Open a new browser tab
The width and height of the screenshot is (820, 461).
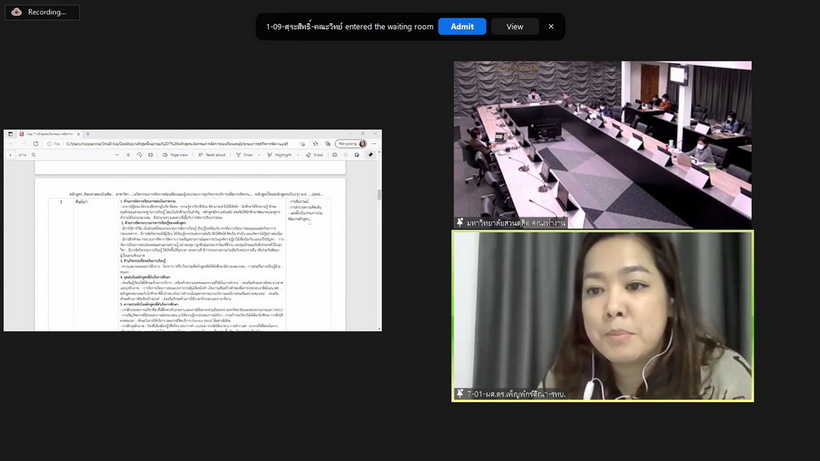tap(87, 134)
